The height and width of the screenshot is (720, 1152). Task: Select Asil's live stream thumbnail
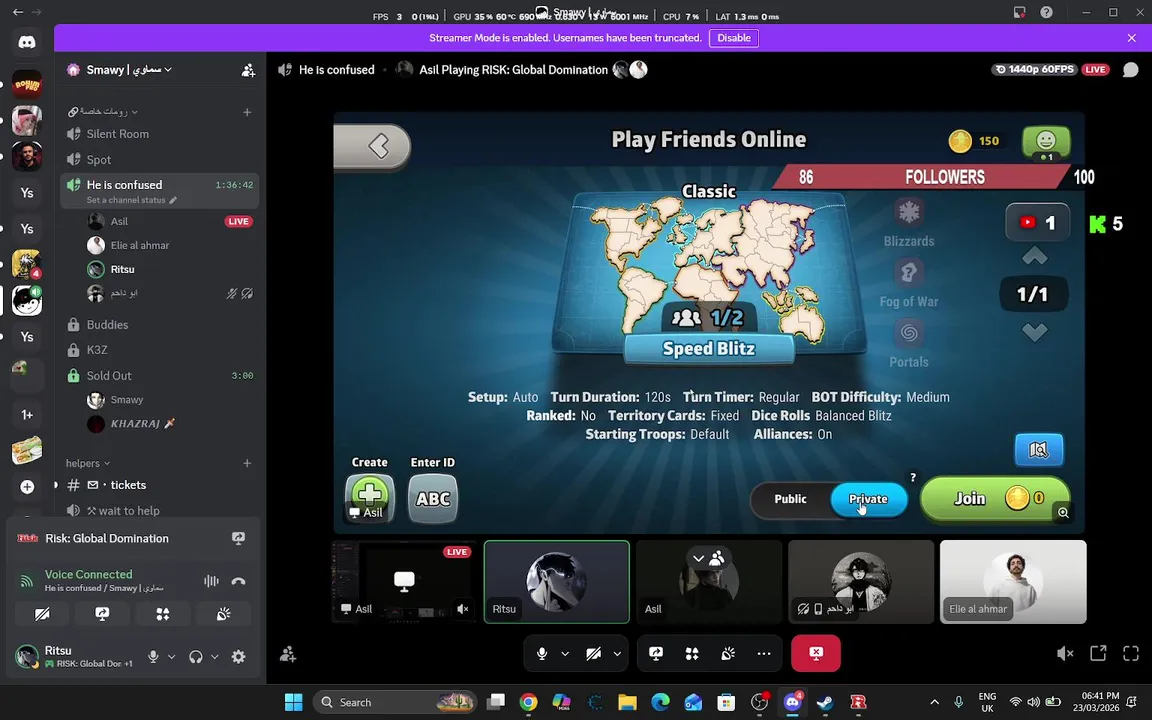pyautogui.click(x=403, y=582)
